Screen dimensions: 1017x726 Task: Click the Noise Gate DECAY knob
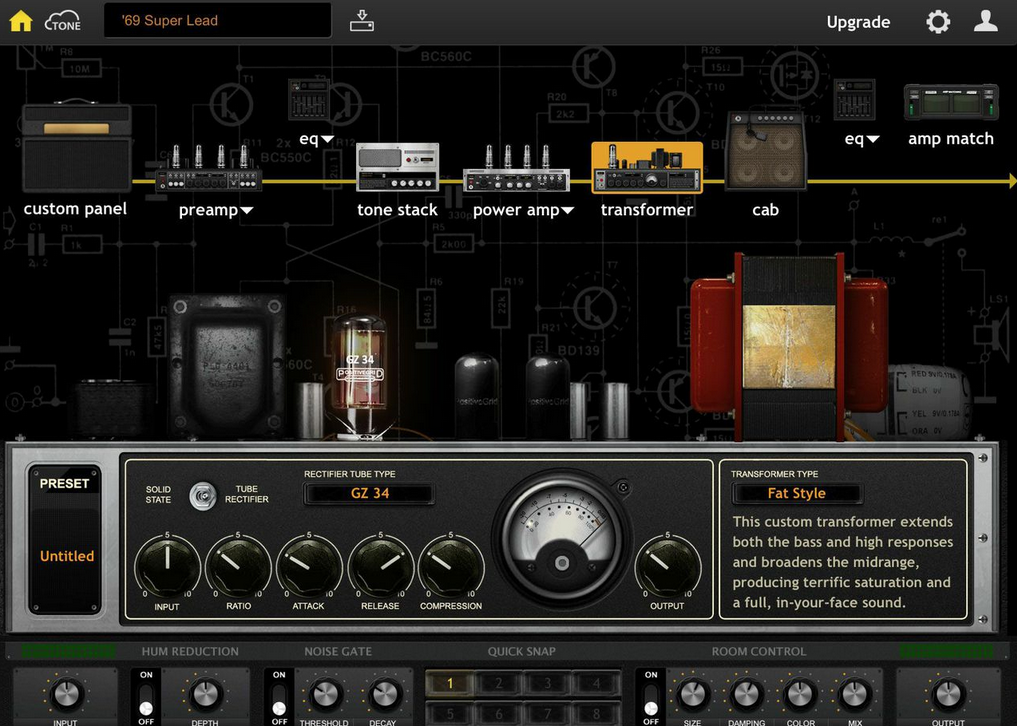[x=383, y=694]
